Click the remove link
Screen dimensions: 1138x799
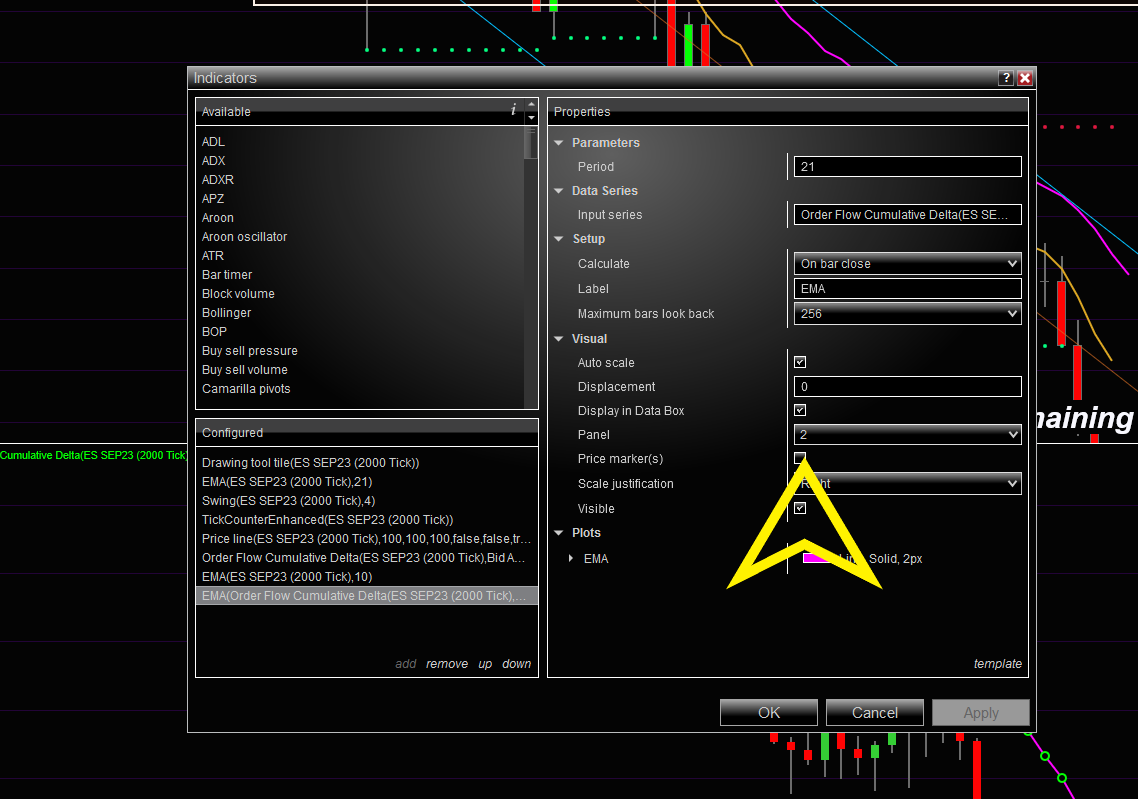[x=447, y=663]
